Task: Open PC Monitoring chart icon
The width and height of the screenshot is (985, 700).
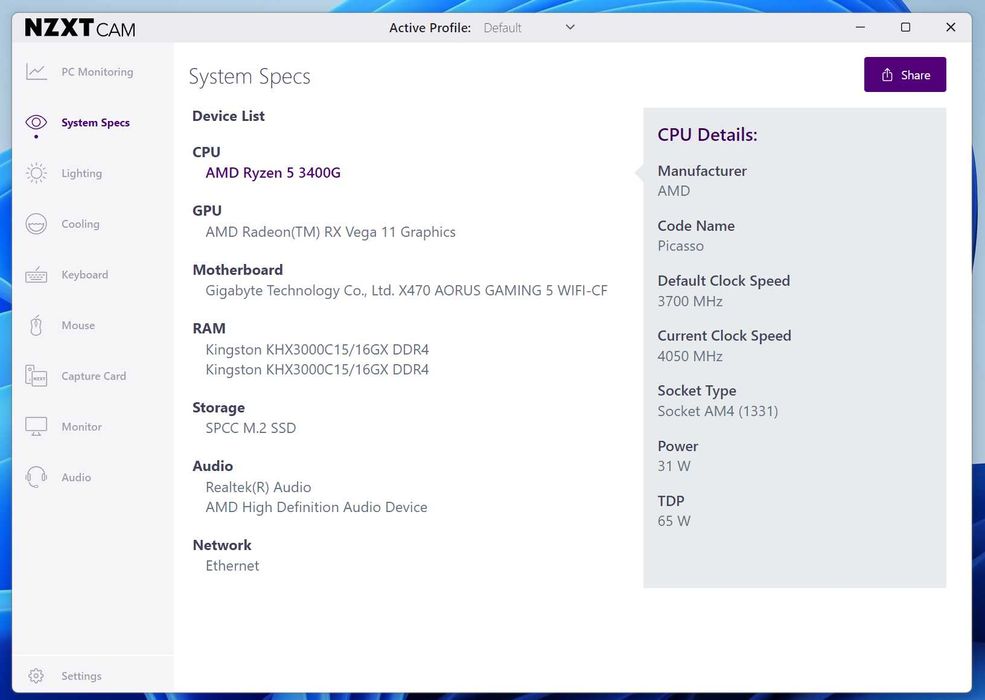Action: [36, 72]
